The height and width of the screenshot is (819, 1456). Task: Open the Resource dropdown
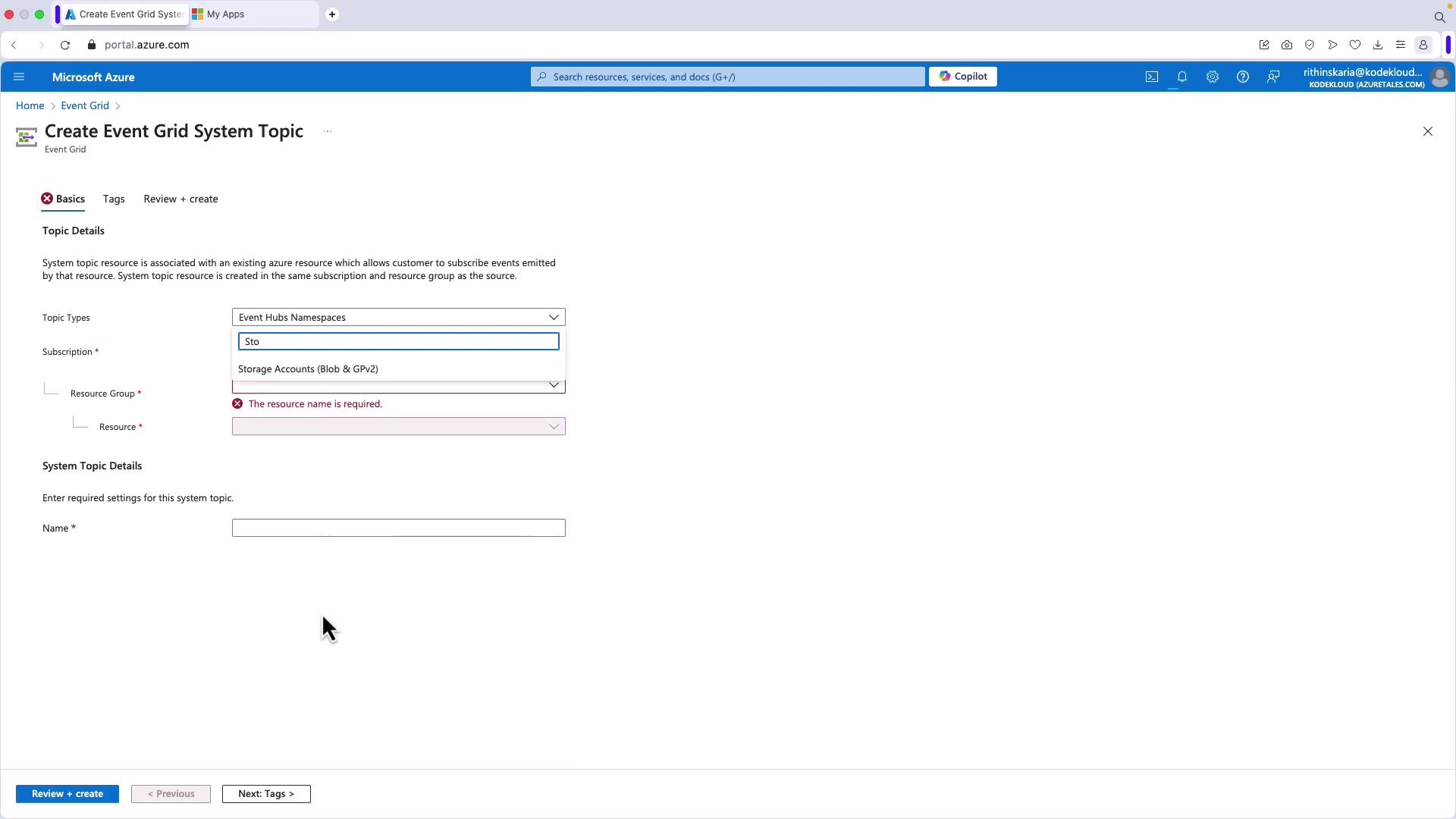pyautogui.click(x=398, y=426)
